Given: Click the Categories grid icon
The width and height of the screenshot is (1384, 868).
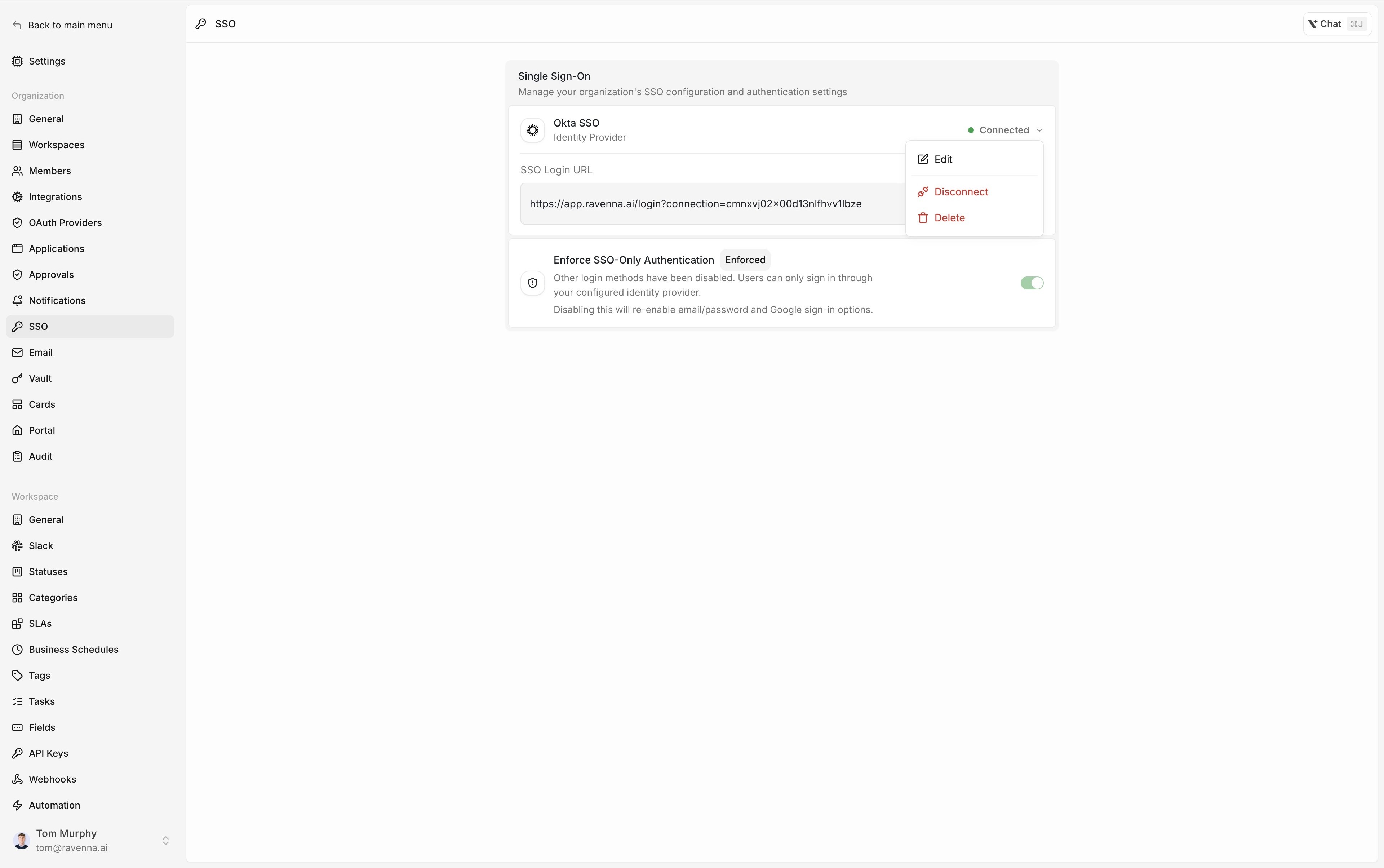Looking at the screenshot, I should tap(17, 598).
